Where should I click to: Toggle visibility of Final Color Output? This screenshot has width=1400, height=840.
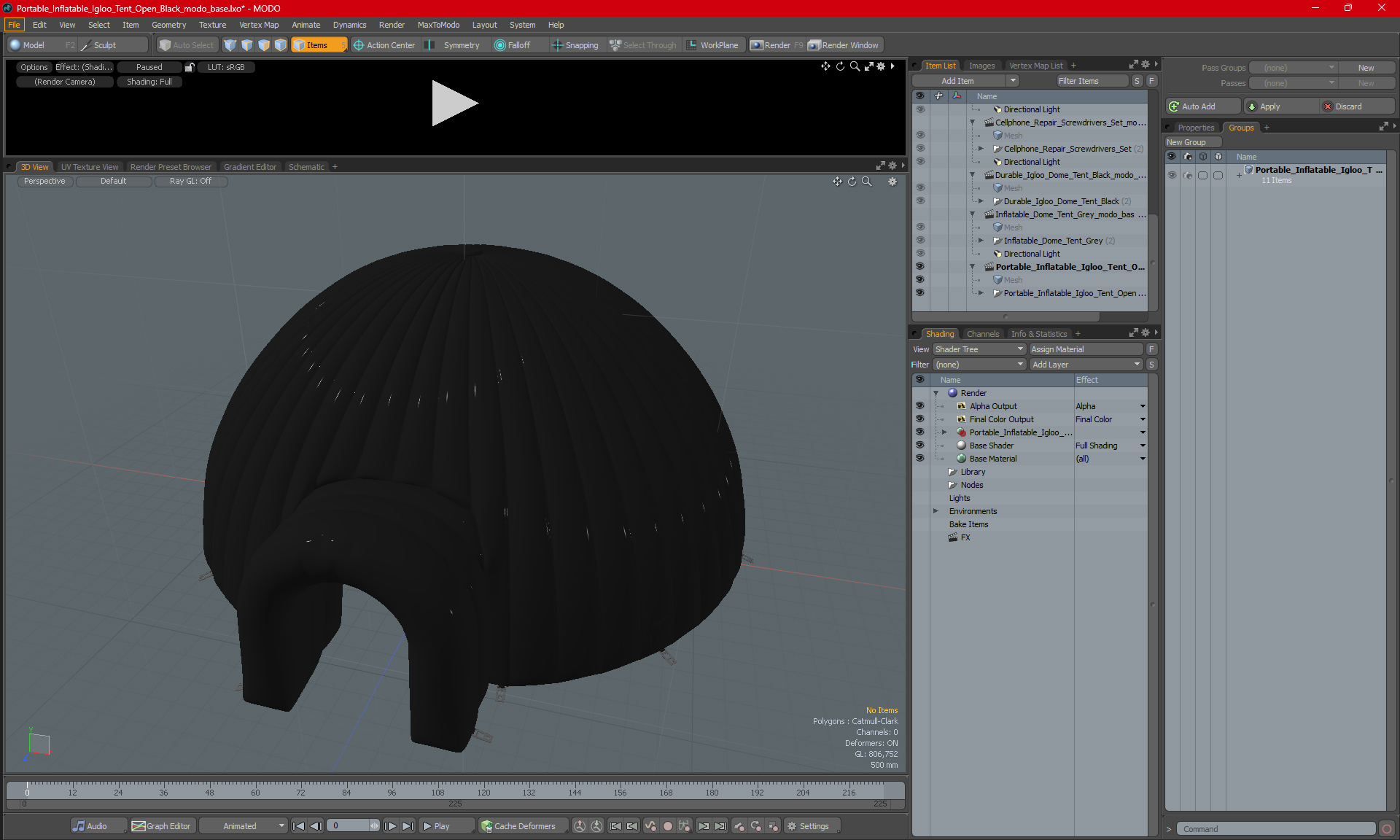(919, 419)
